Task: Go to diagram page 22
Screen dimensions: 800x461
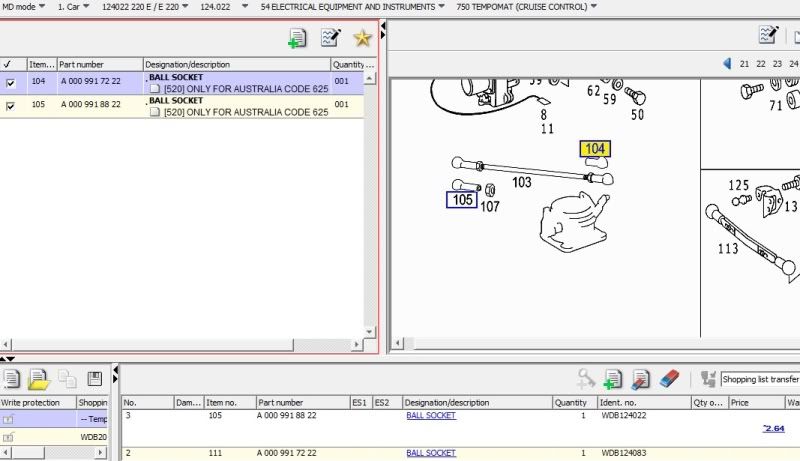Action: click(x=761, y=64)
